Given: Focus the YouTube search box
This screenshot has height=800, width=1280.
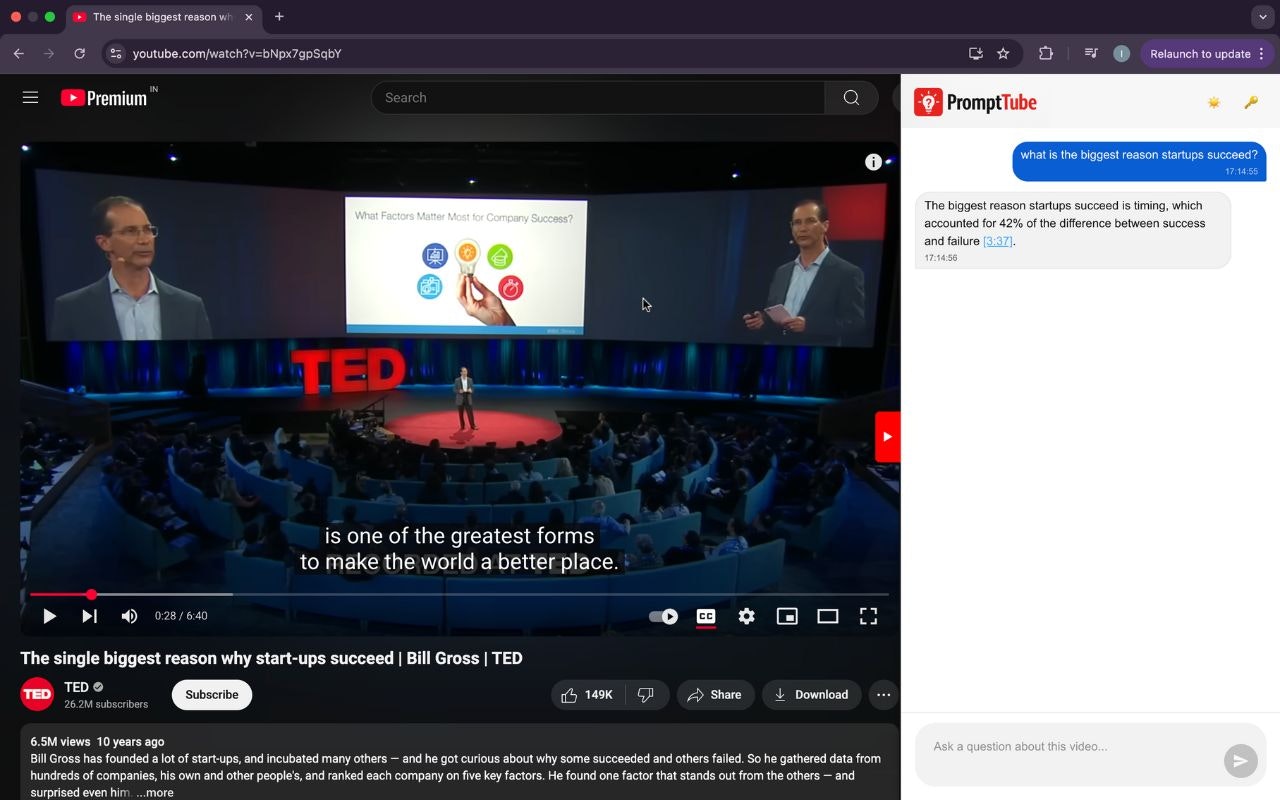Looking at the screenshot, I should click(598, 97).
